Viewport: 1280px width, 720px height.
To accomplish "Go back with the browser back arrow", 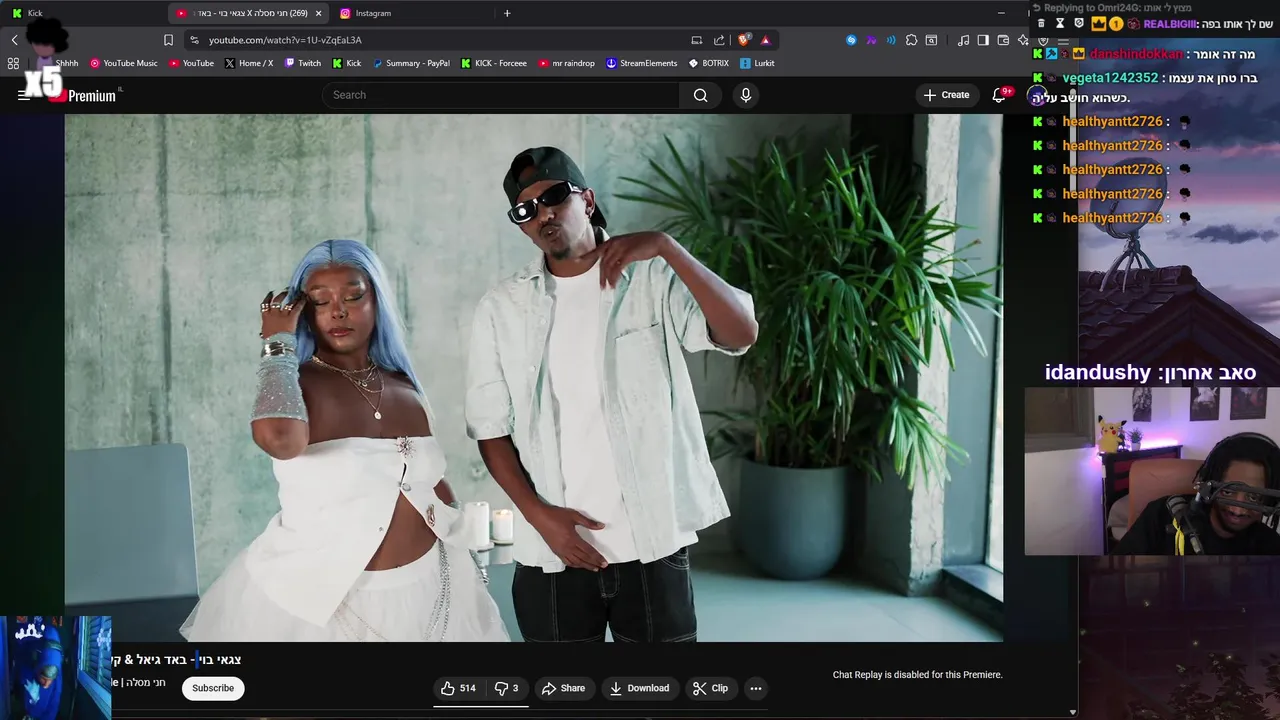I will (14, 40).
